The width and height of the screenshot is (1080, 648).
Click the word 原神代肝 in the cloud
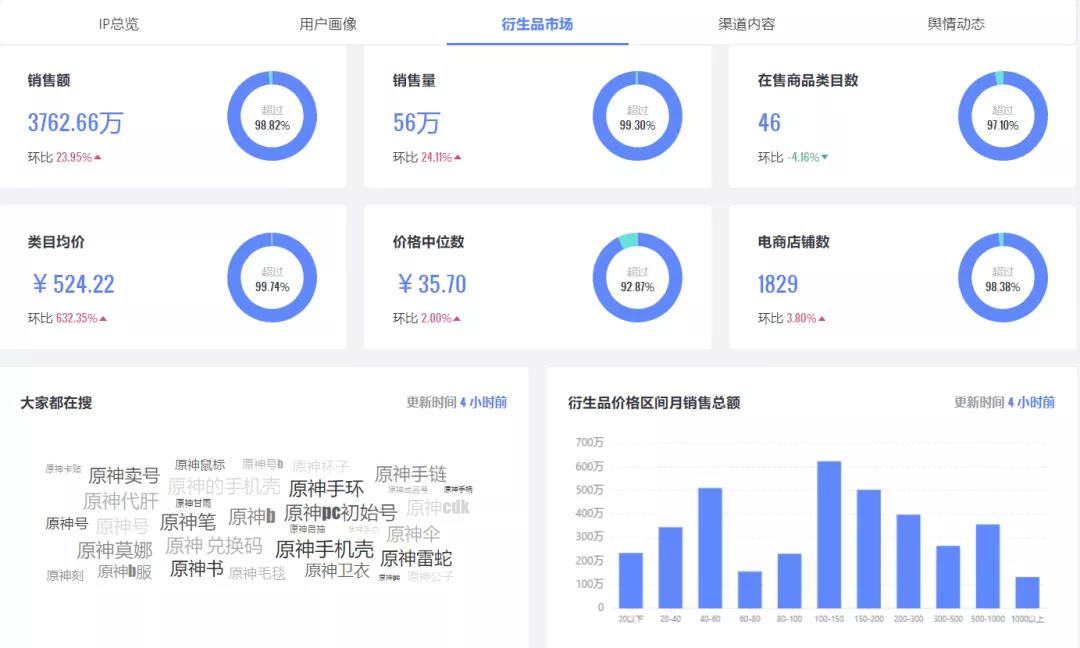pyautogui.click(x=121, y=501)
